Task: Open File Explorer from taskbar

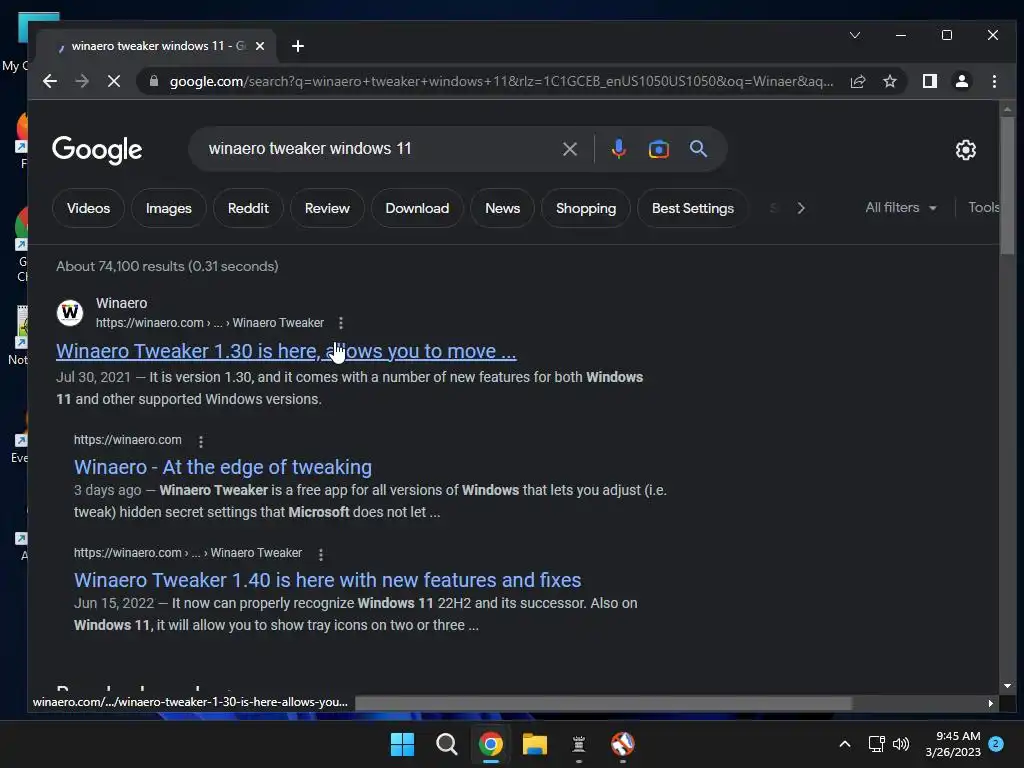Action: [534, 744]
